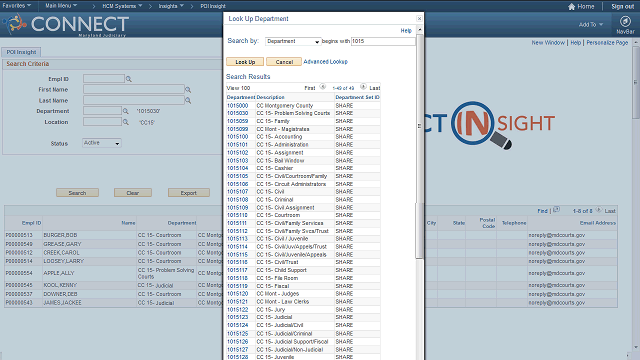Open the Location lookup magnifier
The width and height of the screenshot is (640, 360).
tap(126, 122)
